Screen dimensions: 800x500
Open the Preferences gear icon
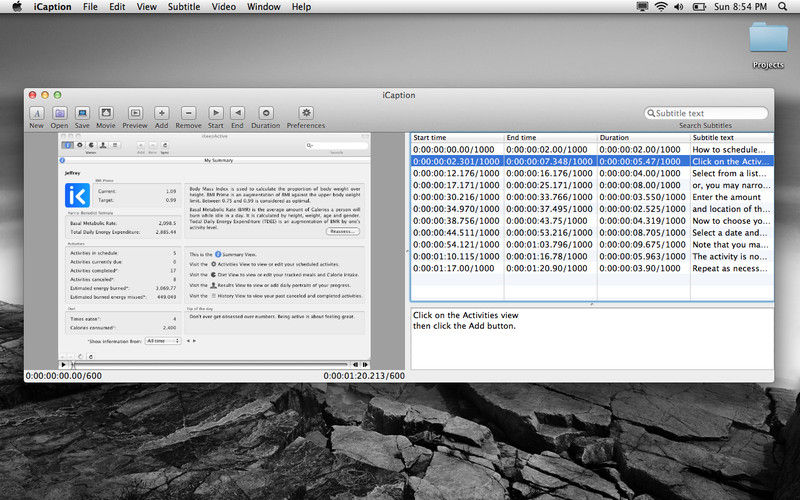pos(306,113)
